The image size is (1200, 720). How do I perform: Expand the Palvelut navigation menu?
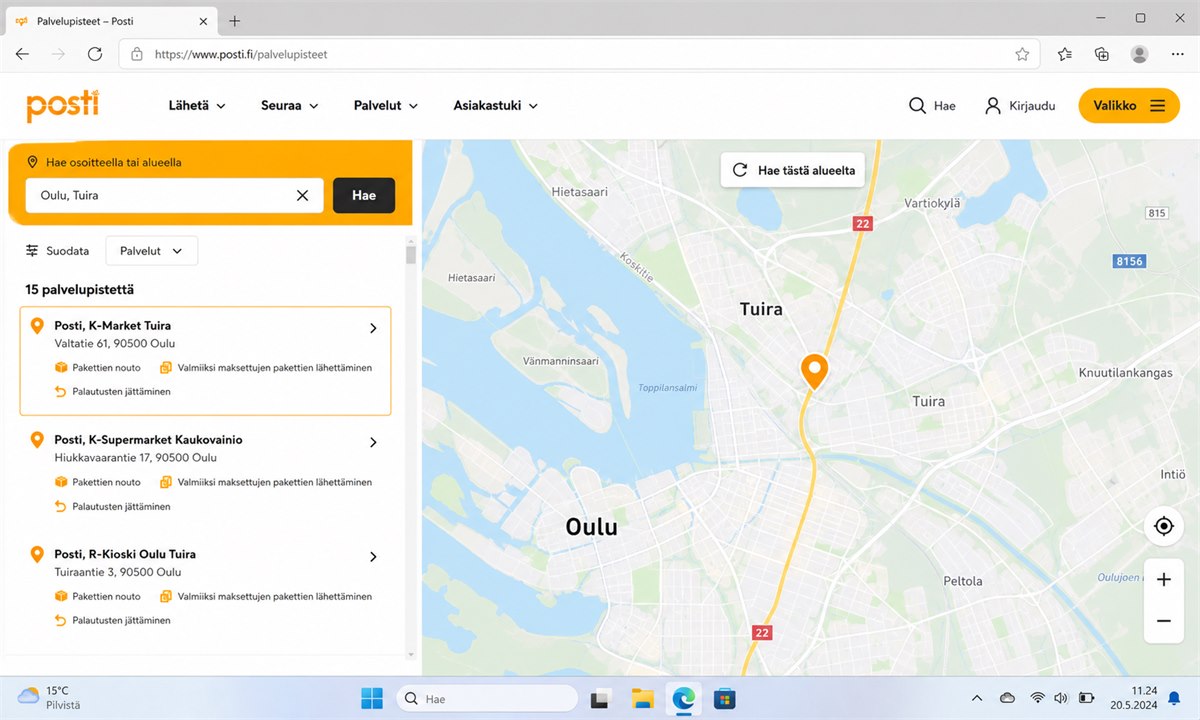(386, 105)
